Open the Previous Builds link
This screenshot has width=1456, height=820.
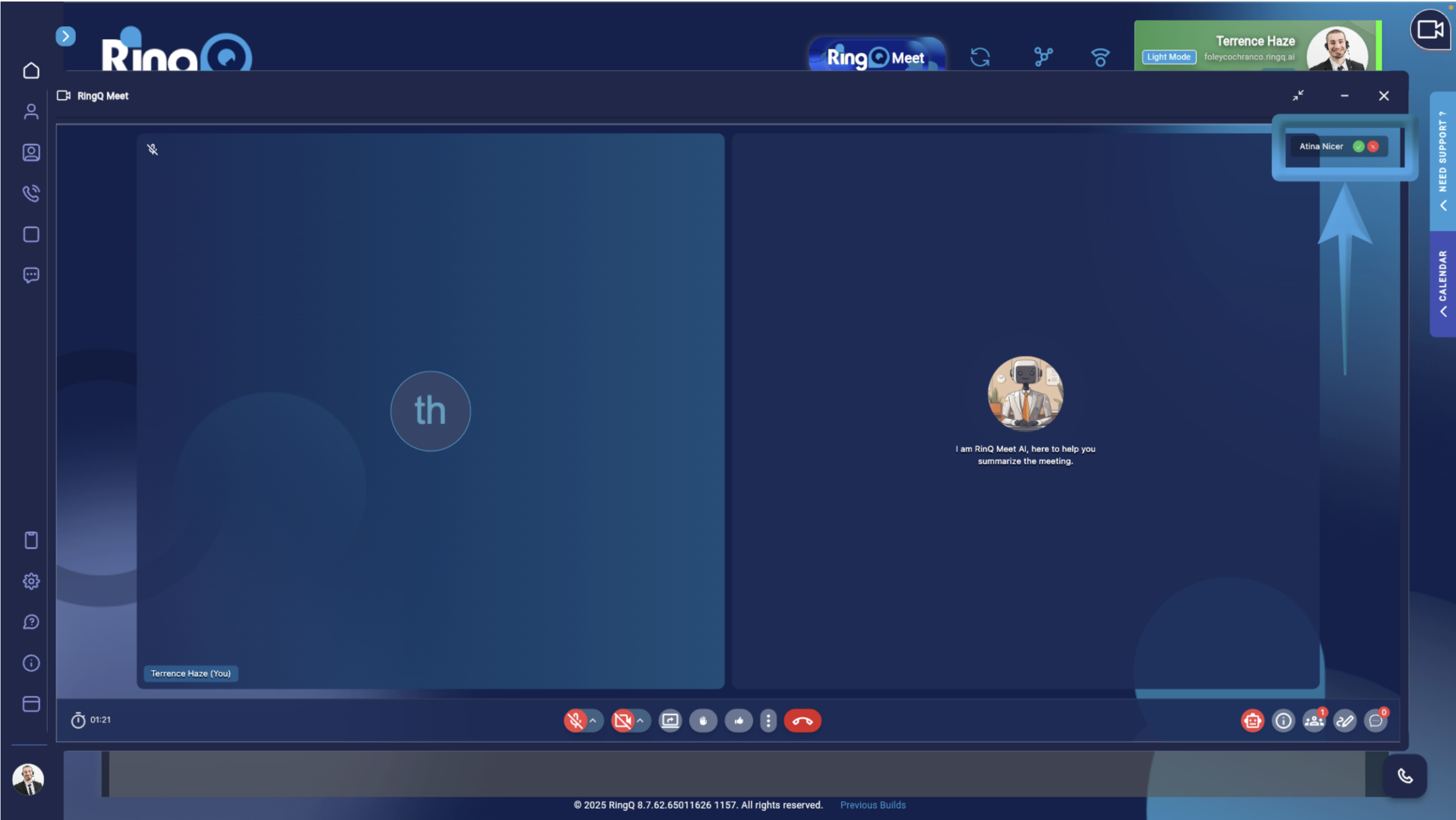(873, 805)
